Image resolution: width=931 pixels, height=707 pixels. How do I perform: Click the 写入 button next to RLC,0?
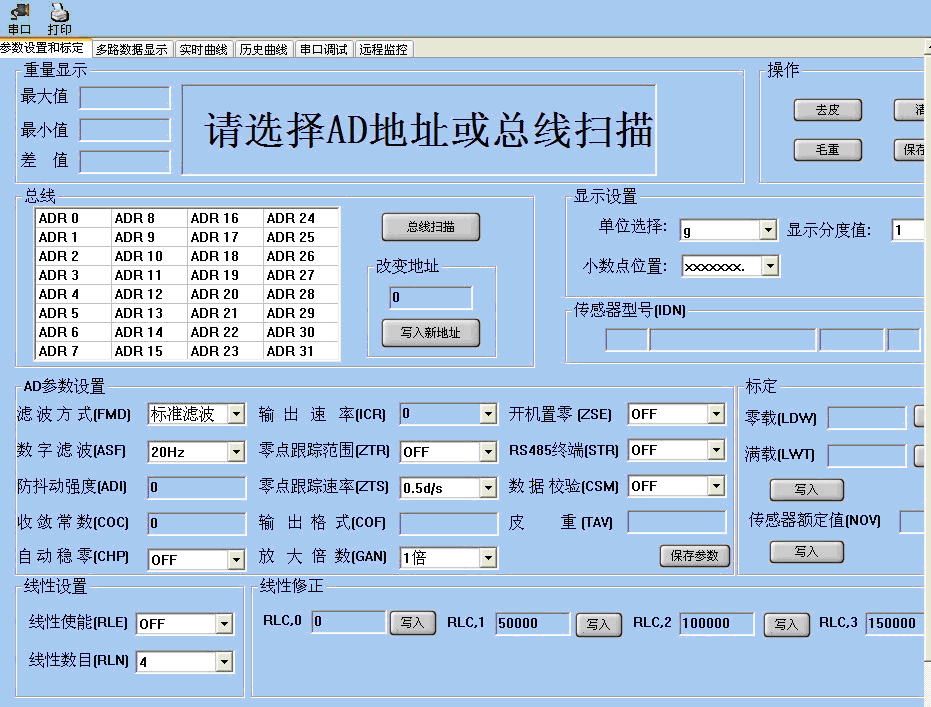pyautogui.click(x=412, y=622)
